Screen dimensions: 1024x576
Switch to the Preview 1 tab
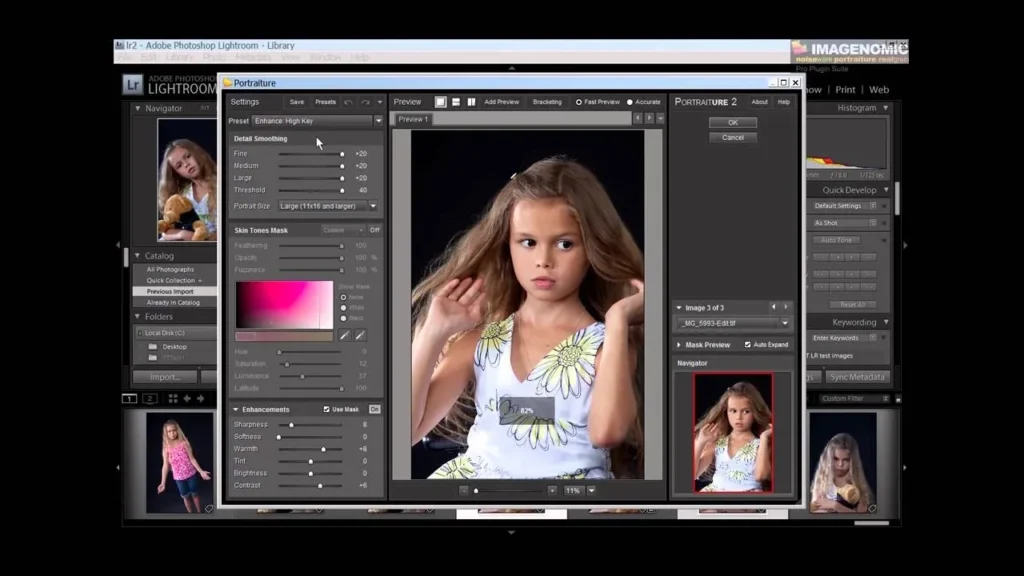tap(413, 118)
